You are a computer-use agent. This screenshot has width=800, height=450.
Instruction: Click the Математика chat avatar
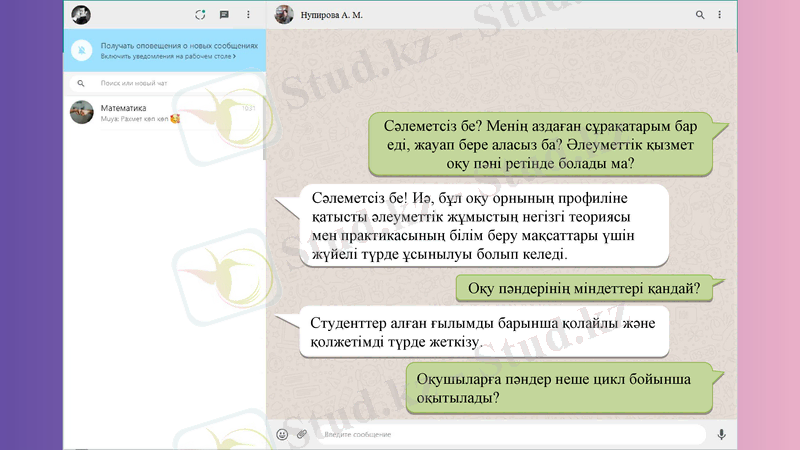pyautogui.click(x=82, y=112)
